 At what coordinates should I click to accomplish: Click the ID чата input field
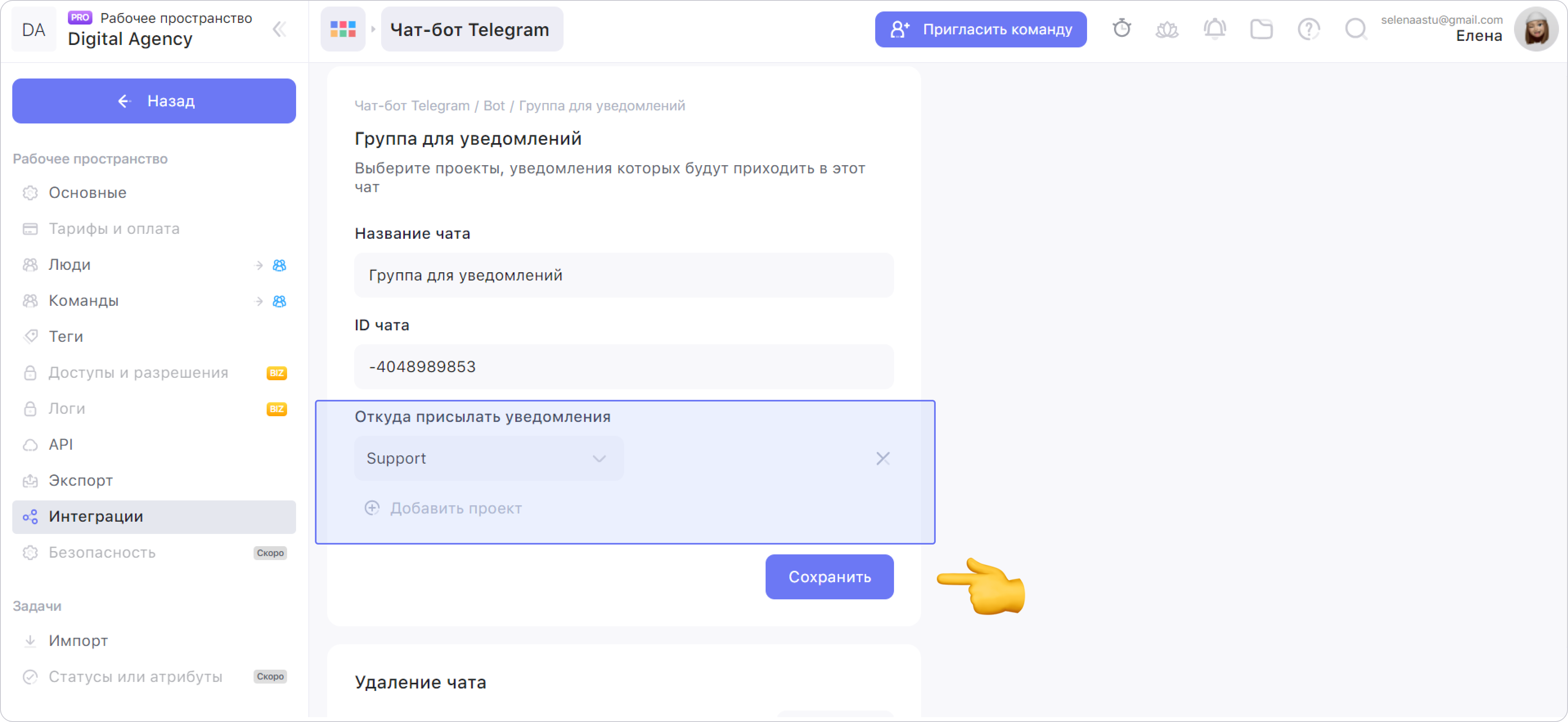point(623,367)
